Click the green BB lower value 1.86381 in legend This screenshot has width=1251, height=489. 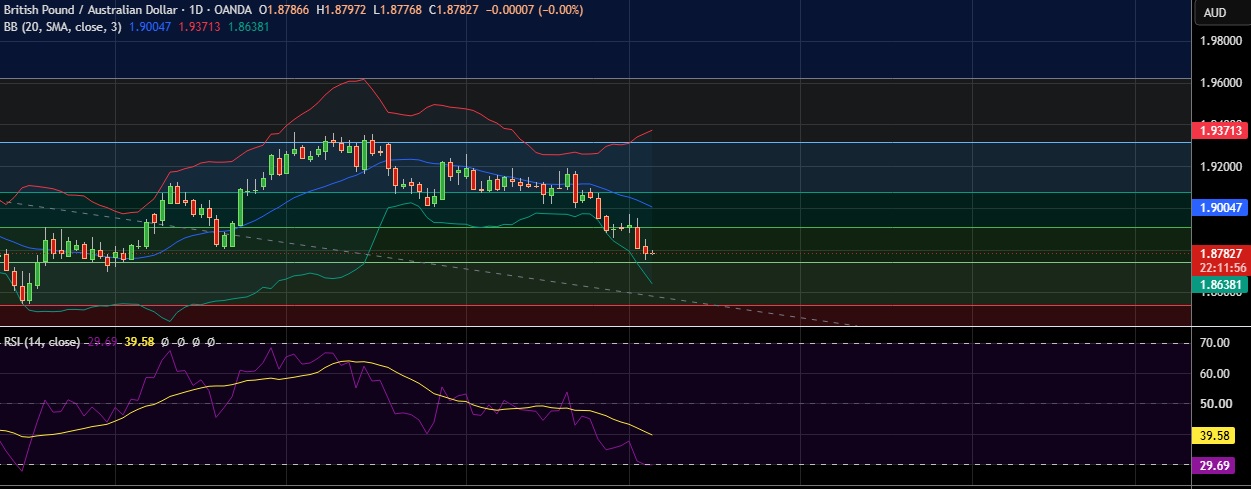pos(247,26)
